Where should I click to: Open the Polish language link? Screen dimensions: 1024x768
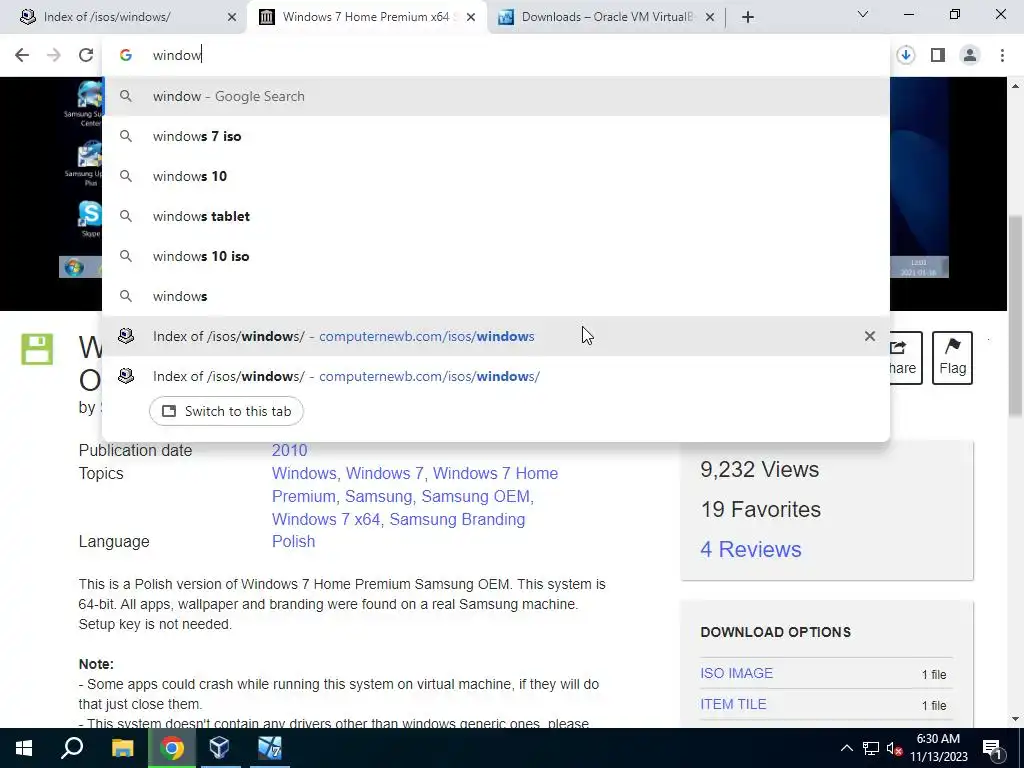click(x=293, y=541)
